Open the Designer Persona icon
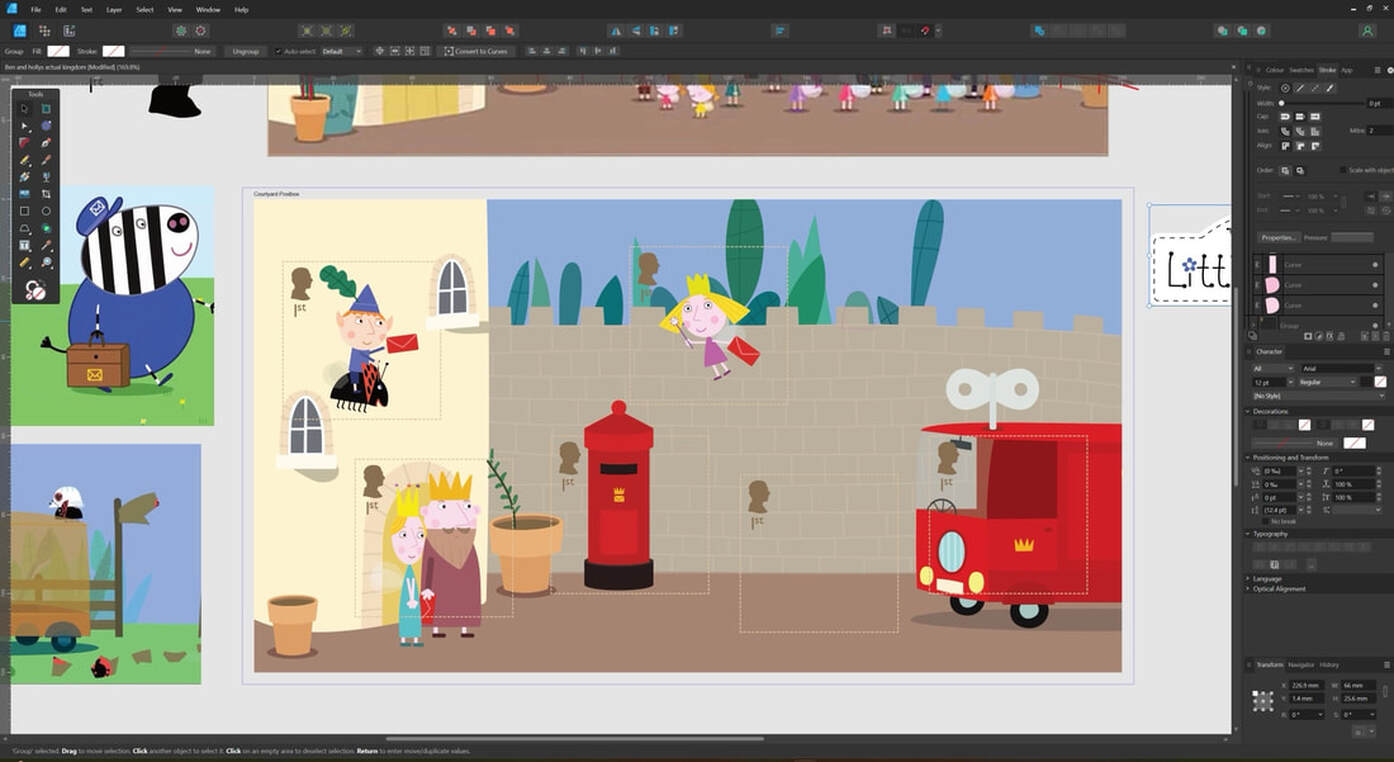 tap(19, 31)
